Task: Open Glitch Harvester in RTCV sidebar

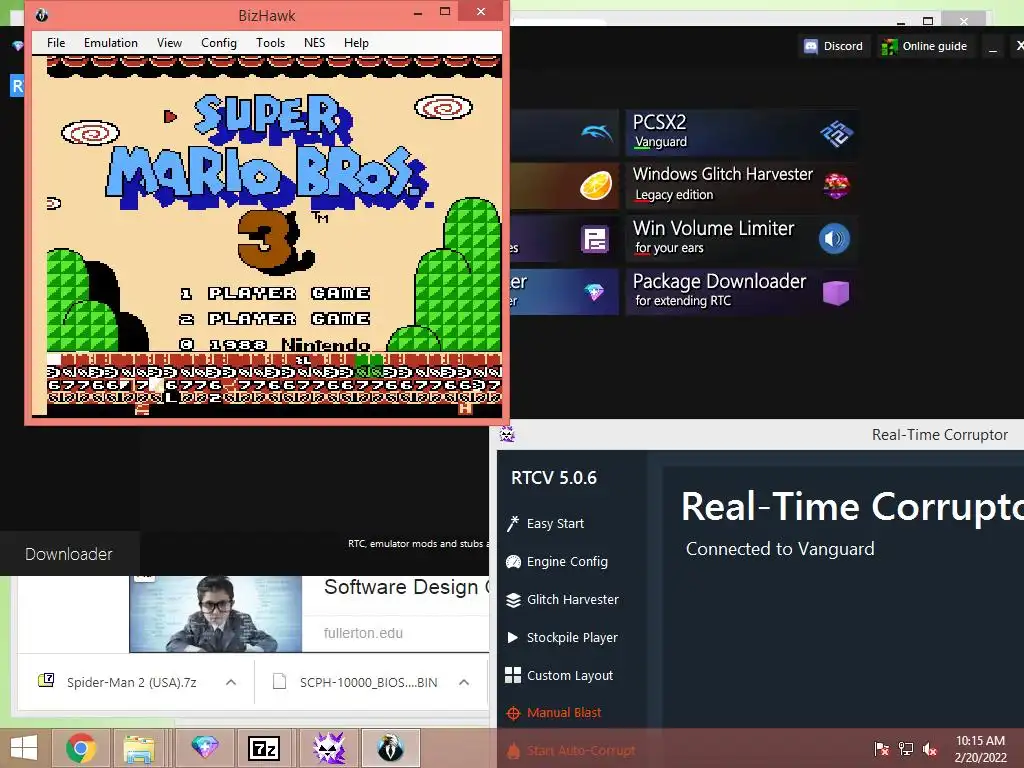Action: tap(572, 600)
